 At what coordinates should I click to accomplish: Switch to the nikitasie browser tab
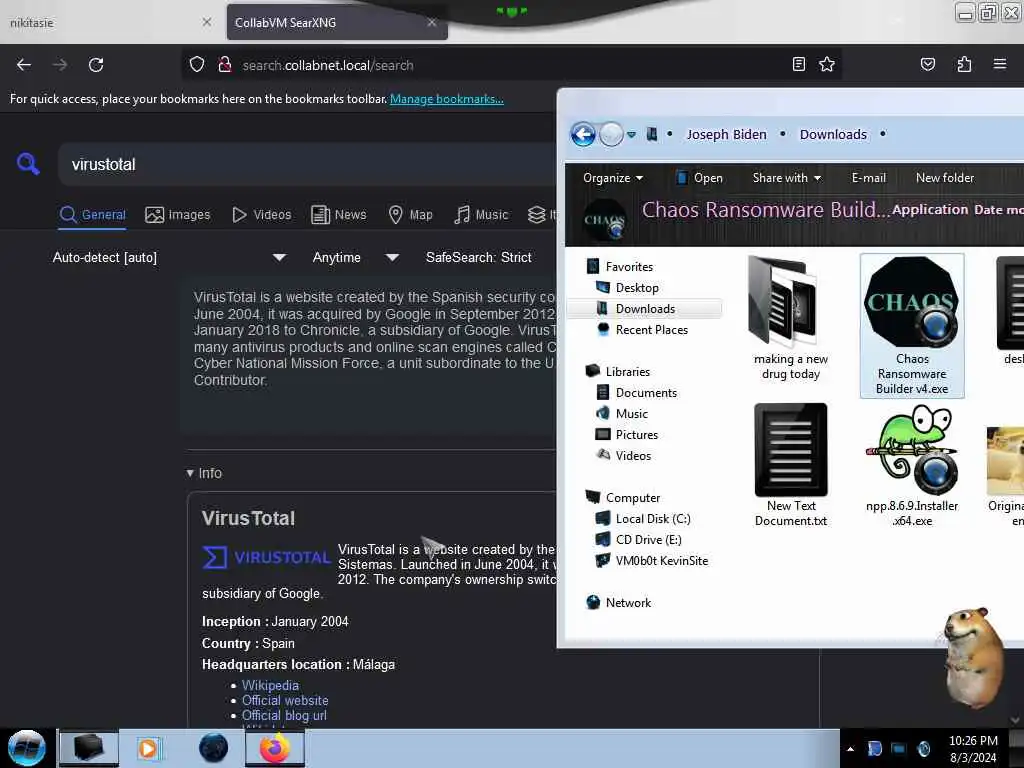click(x=110, y=22)
